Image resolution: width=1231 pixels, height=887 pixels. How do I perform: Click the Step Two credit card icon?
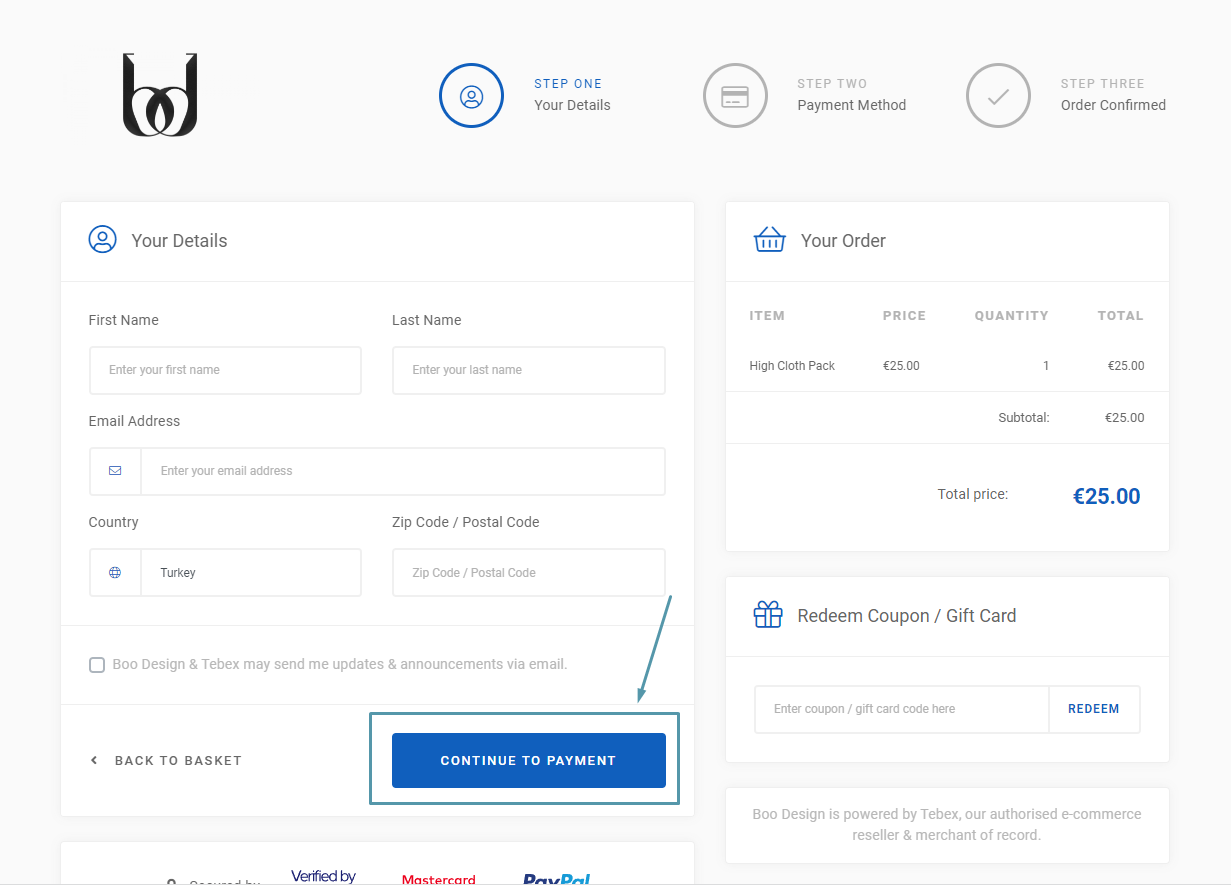735,96
